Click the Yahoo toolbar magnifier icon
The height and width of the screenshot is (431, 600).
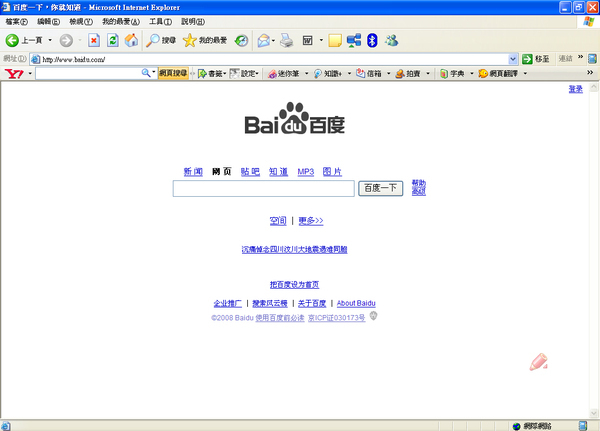click(x=145, y=73)
